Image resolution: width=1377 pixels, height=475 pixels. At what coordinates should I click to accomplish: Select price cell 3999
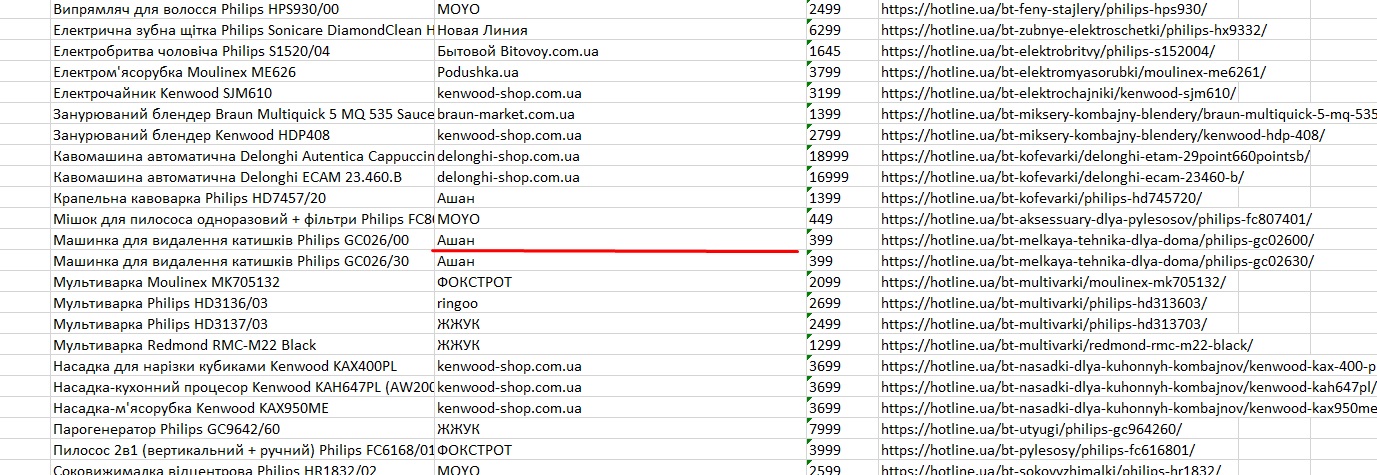[x=842, y=450]
